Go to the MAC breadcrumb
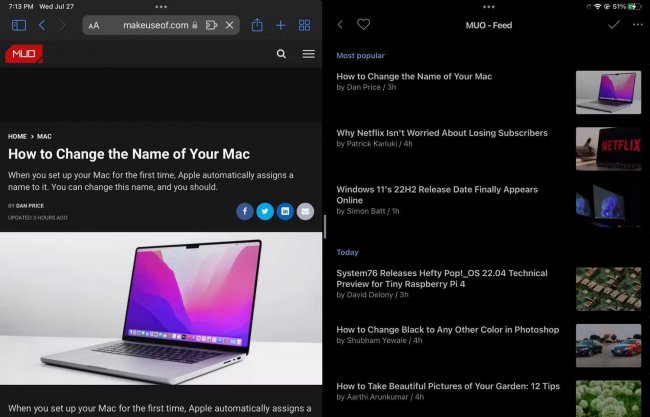 pos(44,136)
